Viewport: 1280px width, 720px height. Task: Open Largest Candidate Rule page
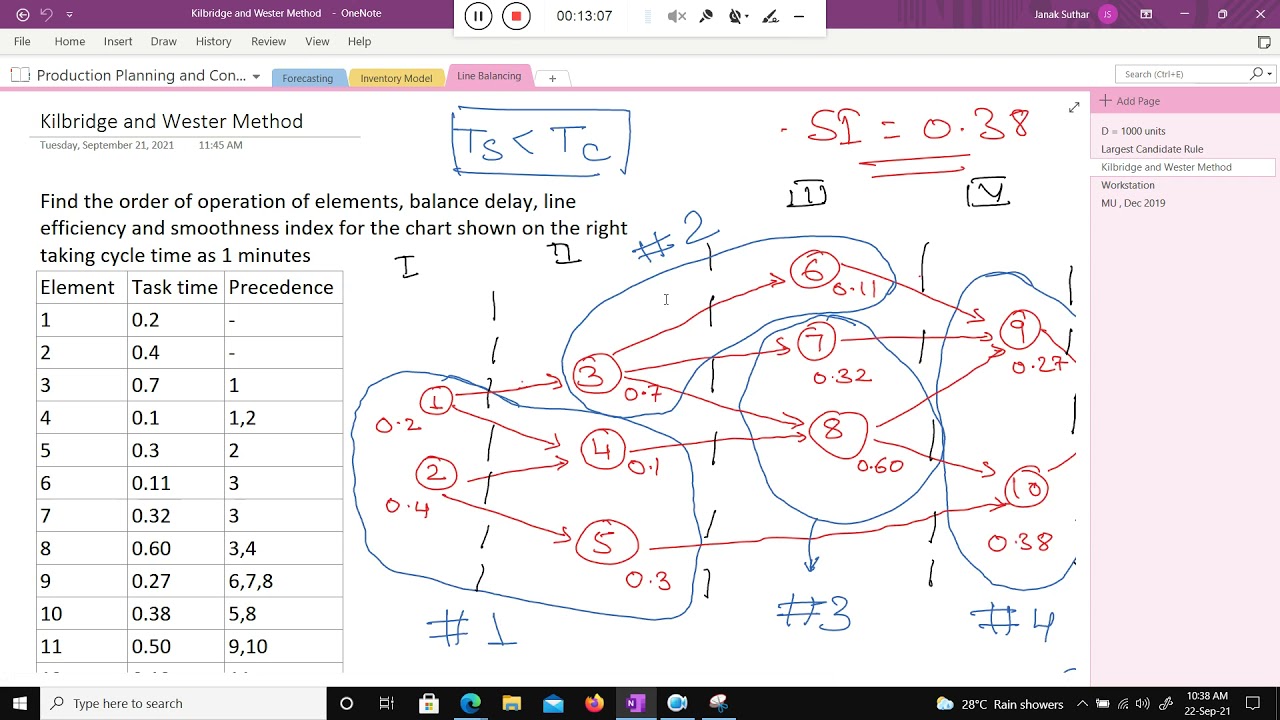click(x=1152, y=149)
